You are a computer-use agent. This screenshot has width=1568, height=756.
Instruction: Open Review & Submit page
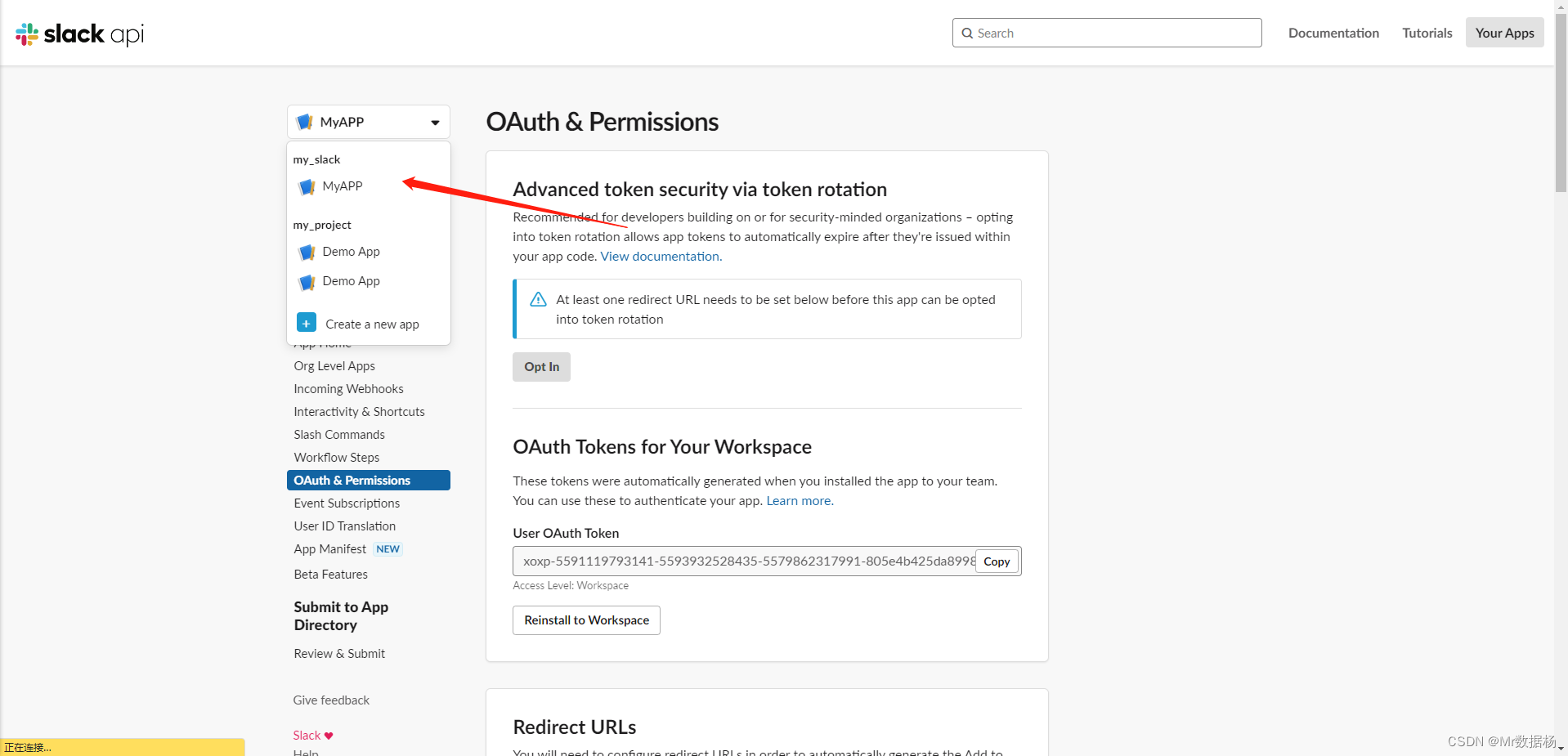coord(339,654)
